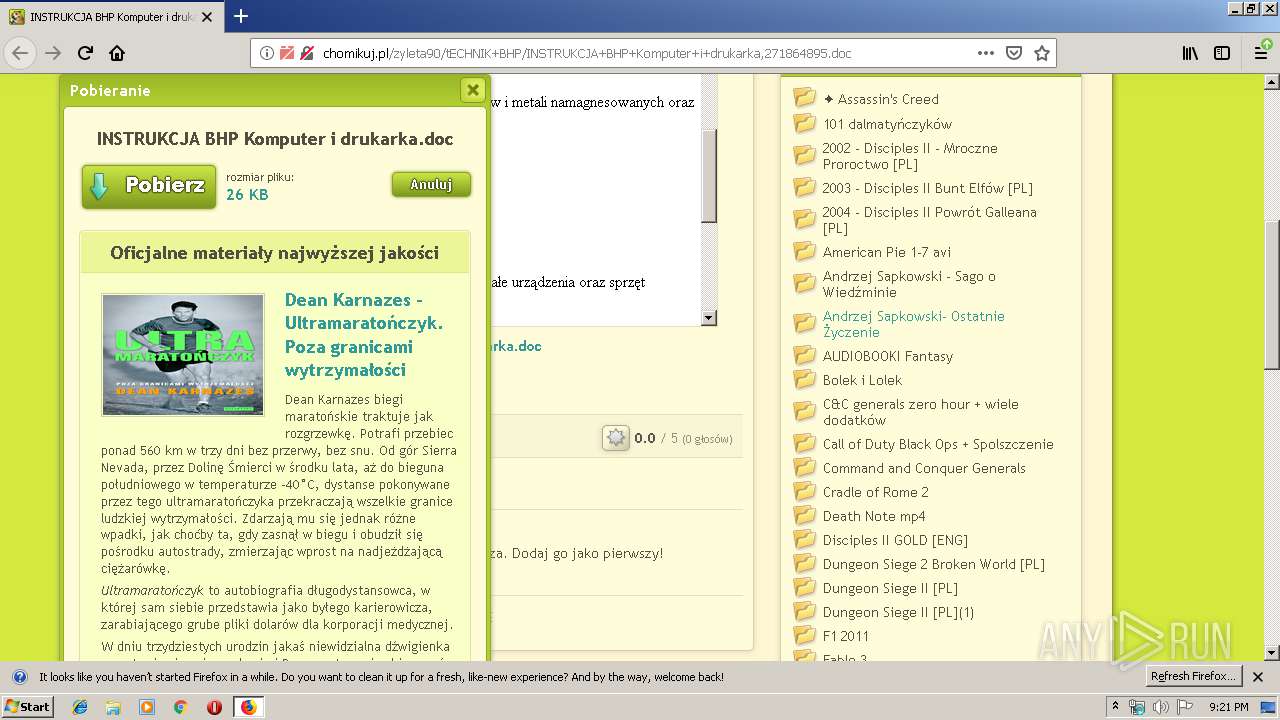The width and height of the screenshot is (1280, 720).
Task: Click the Refresh Firefox button
Action: pos(1193,676)
